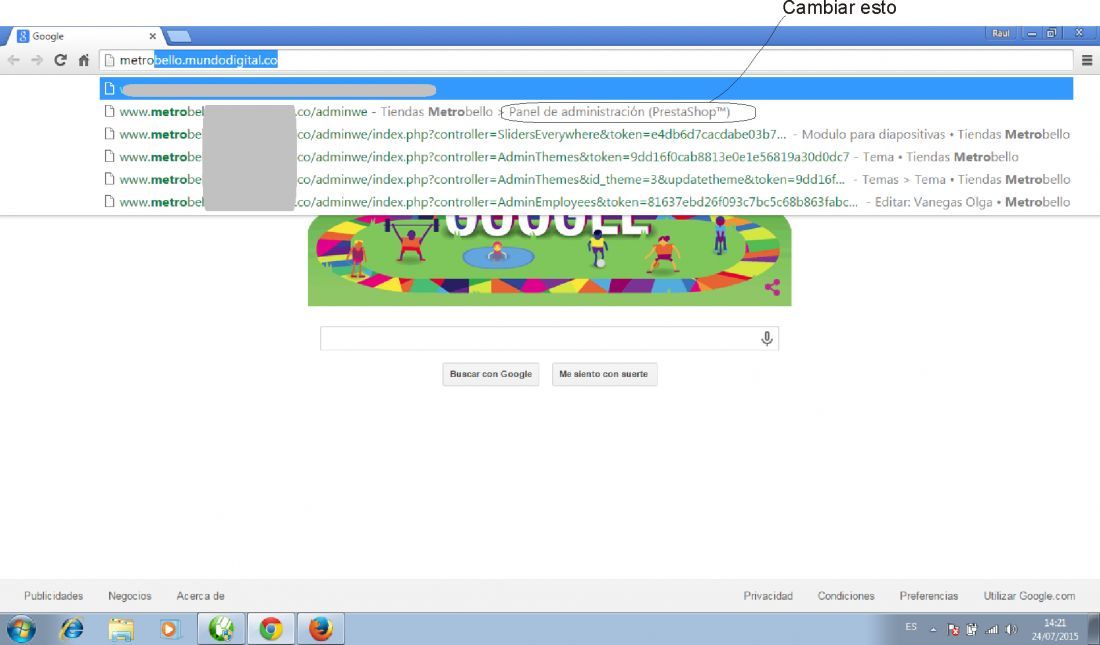1100x645 pixels.
Task: Click the browser Back arrow
Action: coord(13,60)
